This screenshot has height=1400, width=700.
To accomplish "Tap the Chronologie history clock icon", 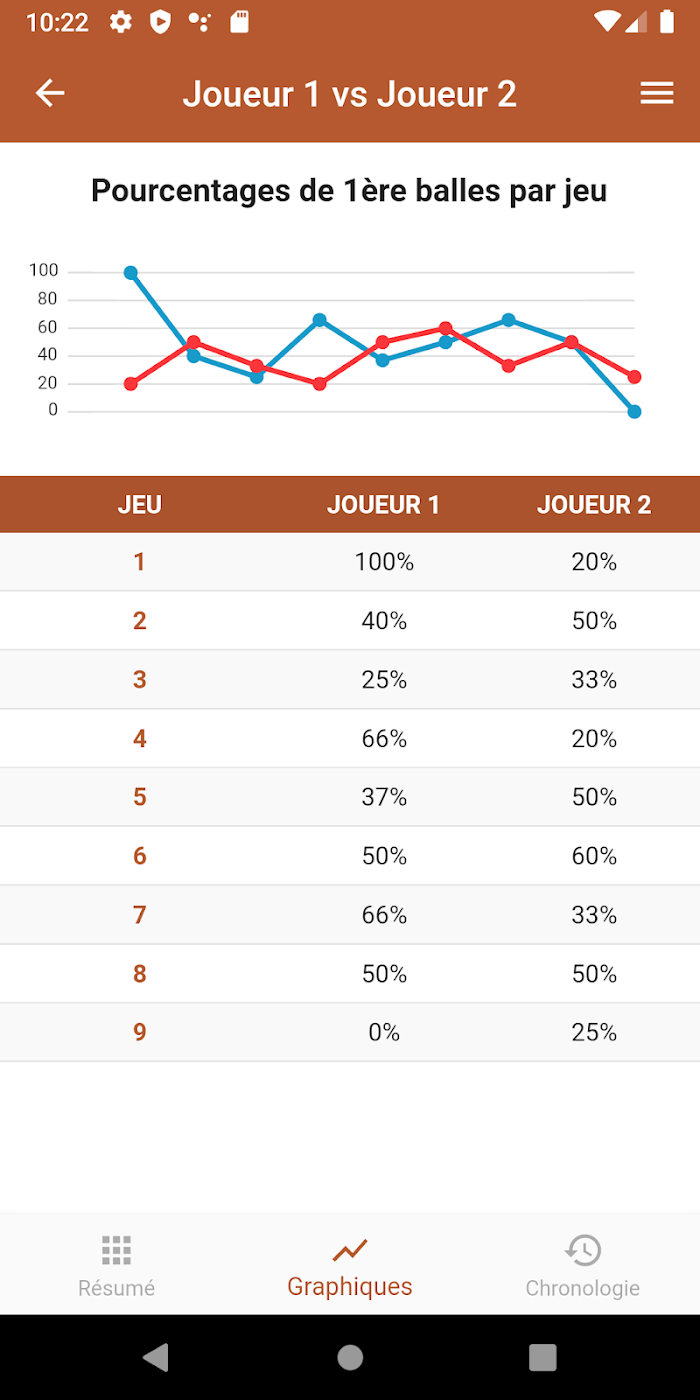I will 583,1249.
